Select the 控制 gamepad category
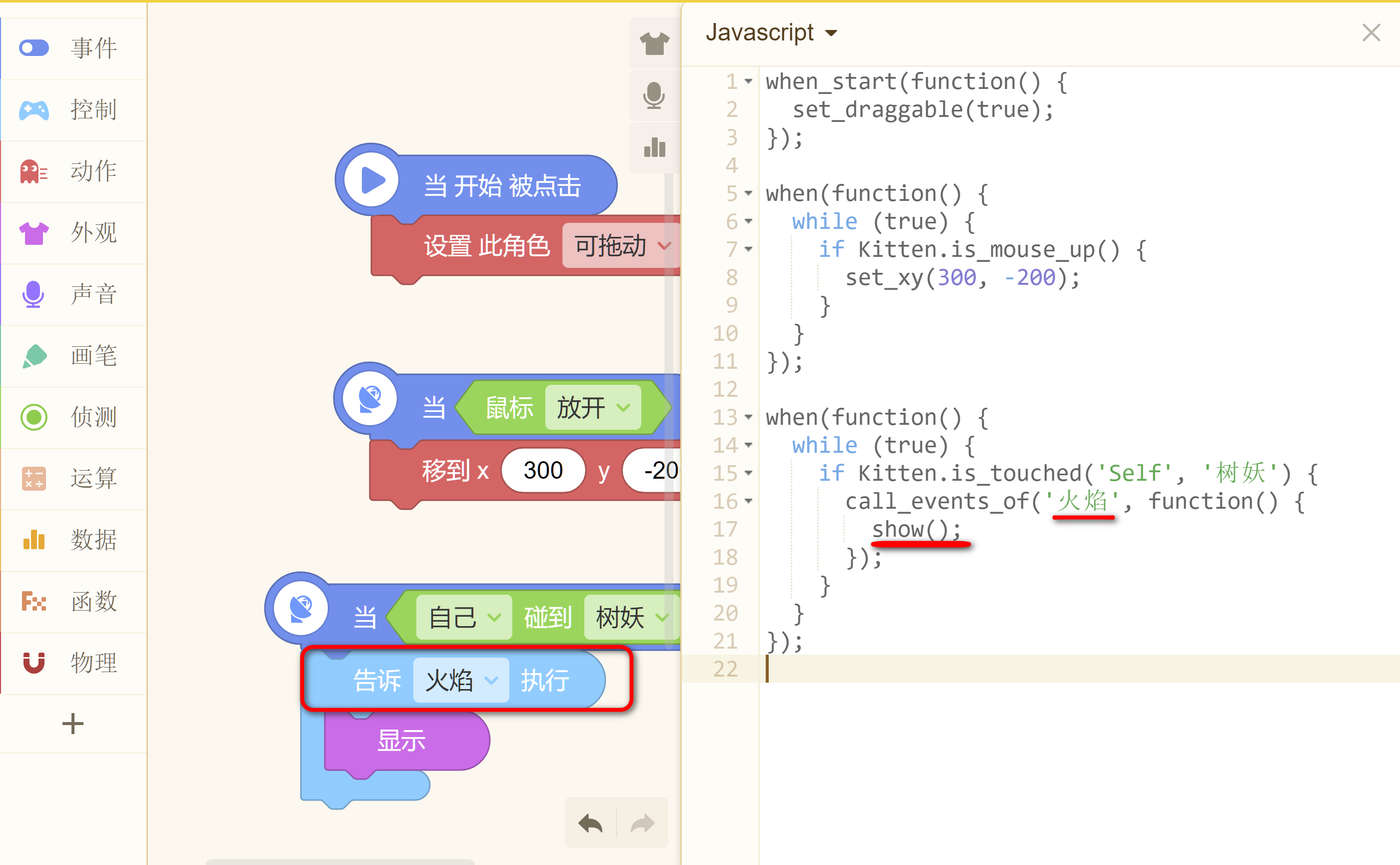Viewport: 1400px width, 865px height. click(x=73, y=110)
